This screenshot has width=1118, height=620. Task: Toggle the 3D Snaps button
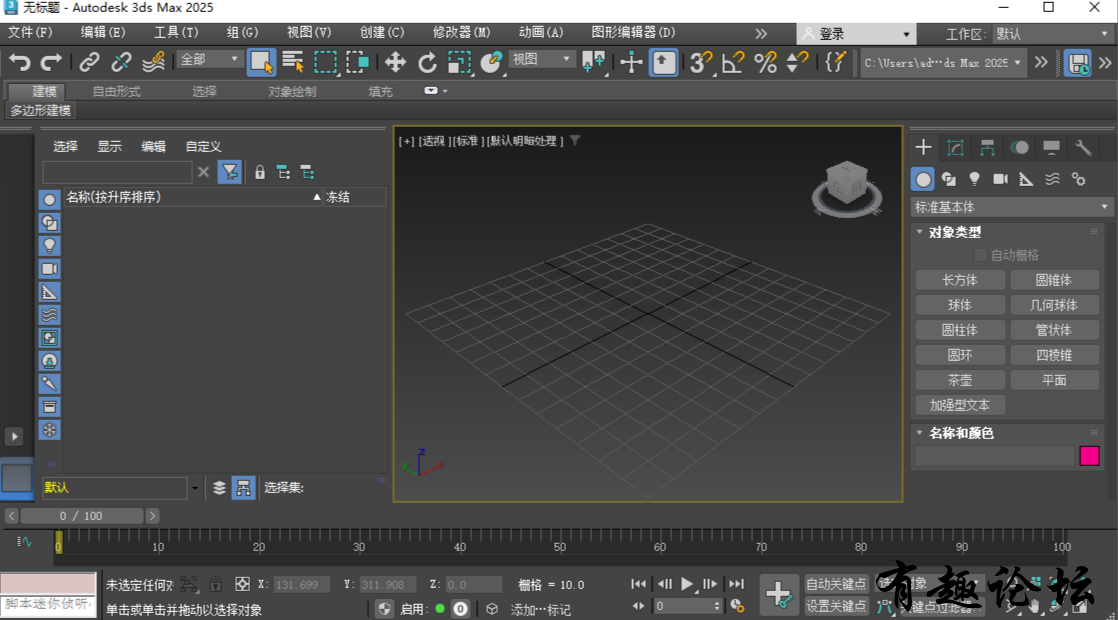pyautogui.click(x=700, y=63)
